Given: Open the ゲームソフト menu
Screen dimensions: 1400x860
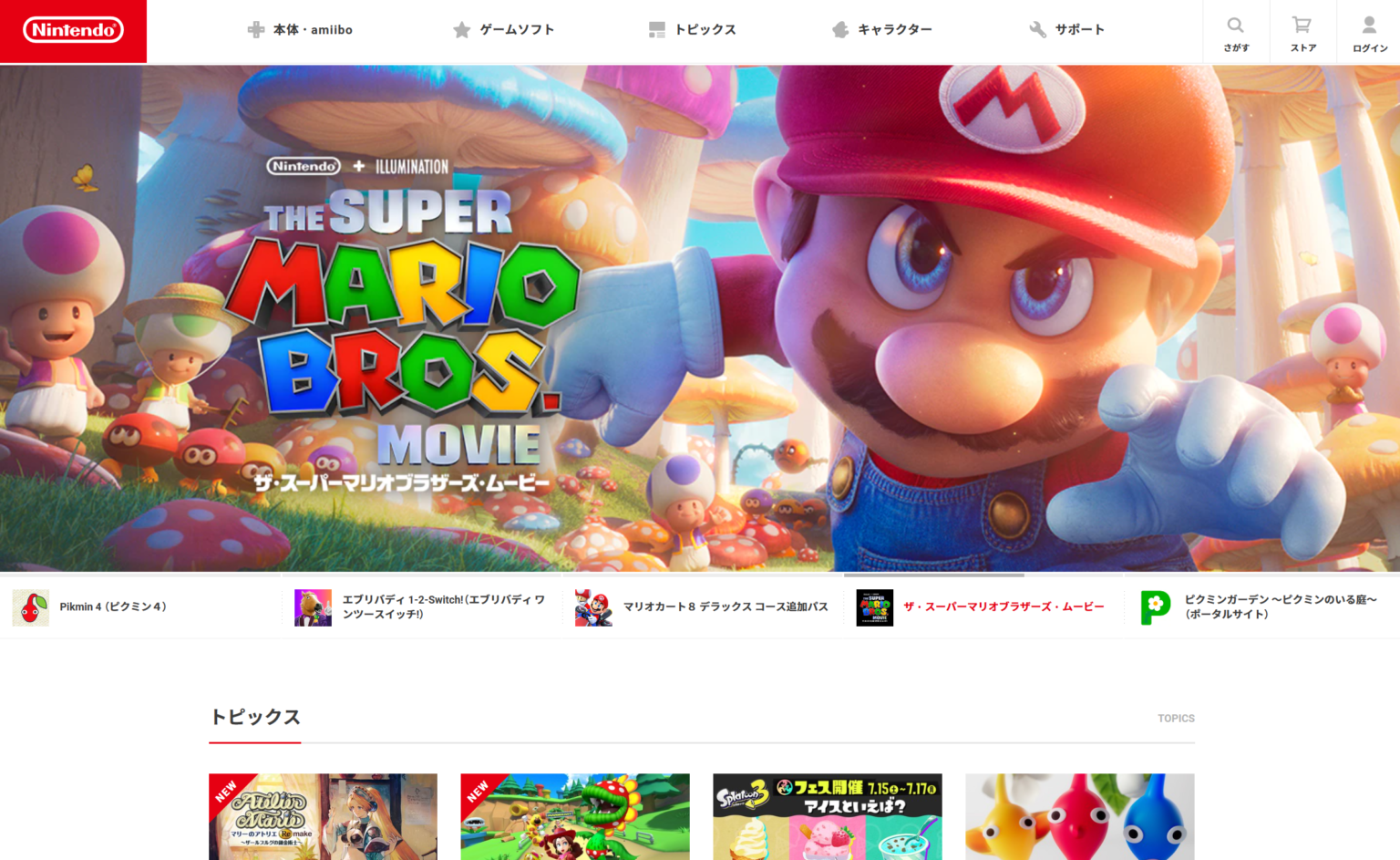Looking at the screenshot, I should point(504,30).
